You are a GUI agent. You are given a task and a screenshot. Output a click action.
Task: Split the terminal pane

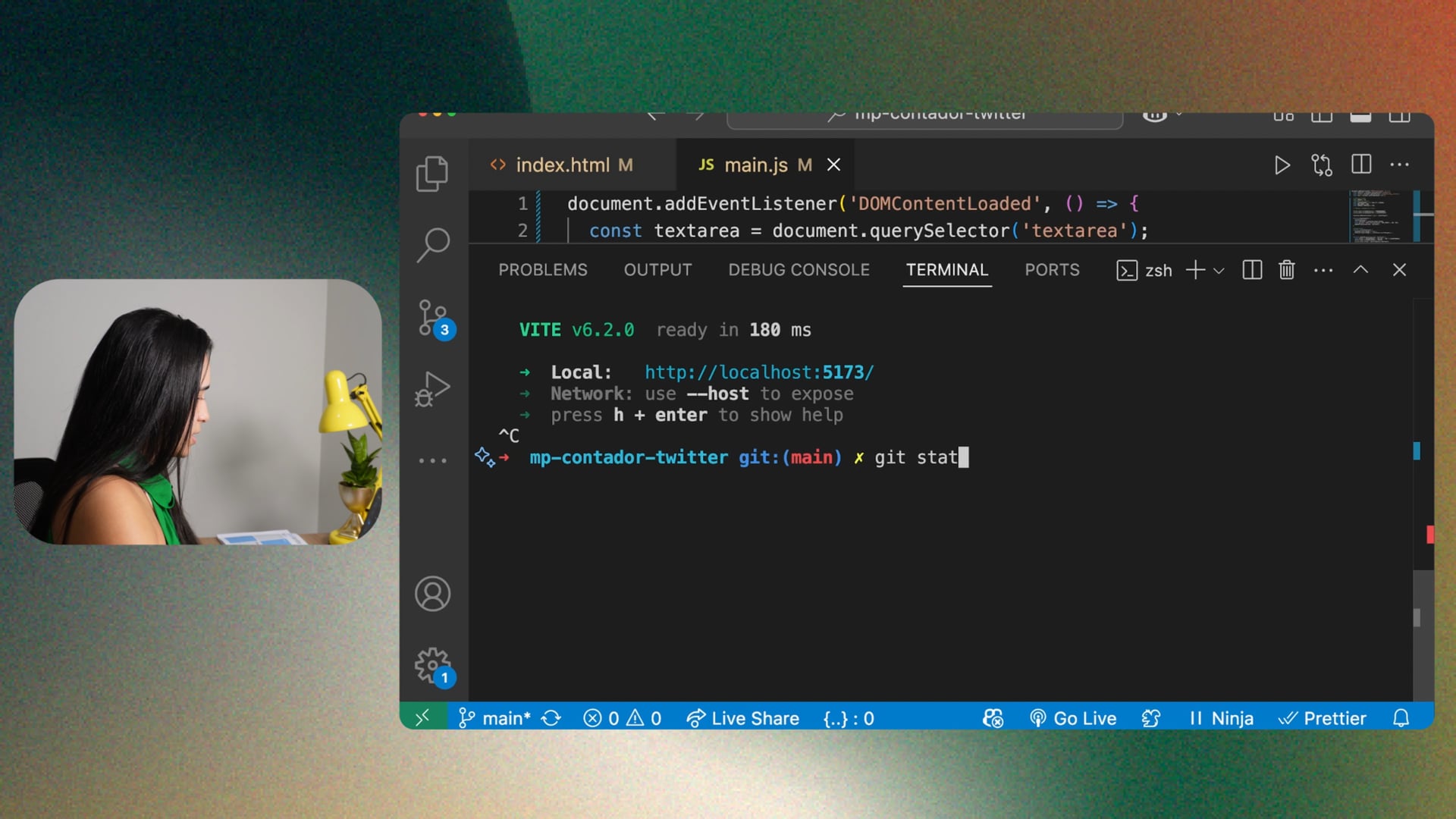click(x=1252, y=270)
